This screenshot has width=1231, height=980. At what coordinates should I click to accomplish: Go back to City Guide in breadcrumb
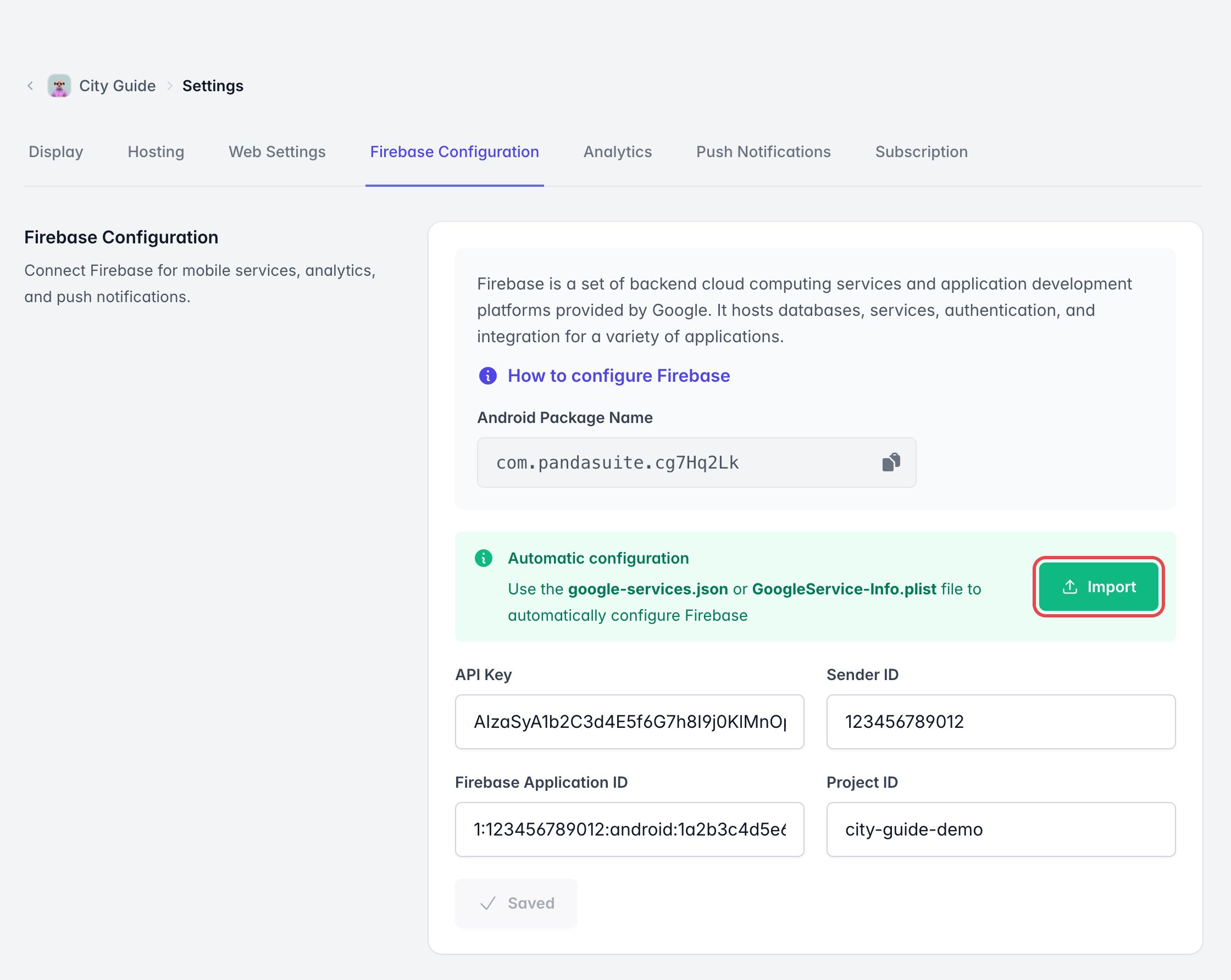tap(118, 86)
